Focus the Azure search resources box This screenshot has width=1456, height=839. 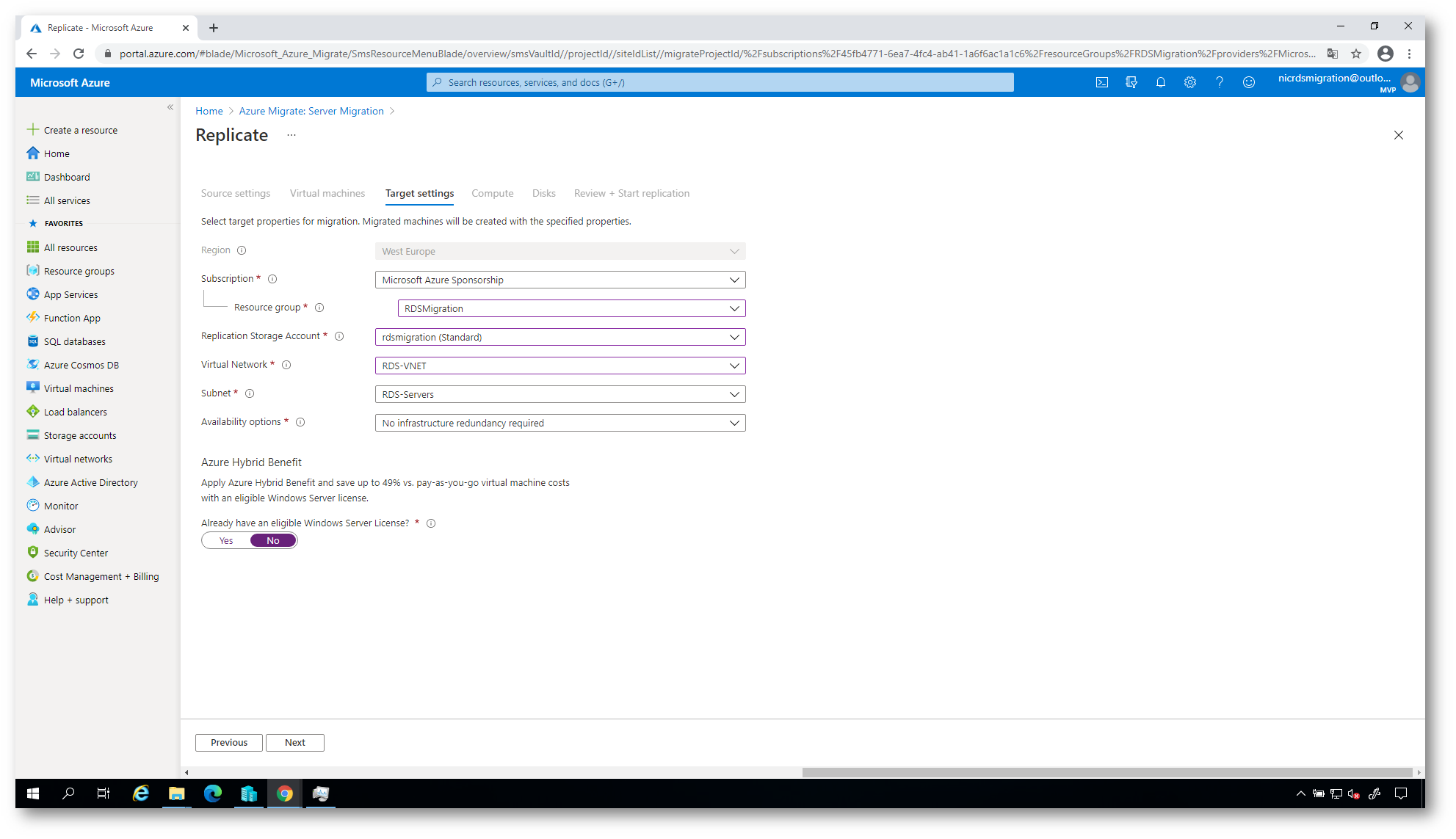coord(720,82)
